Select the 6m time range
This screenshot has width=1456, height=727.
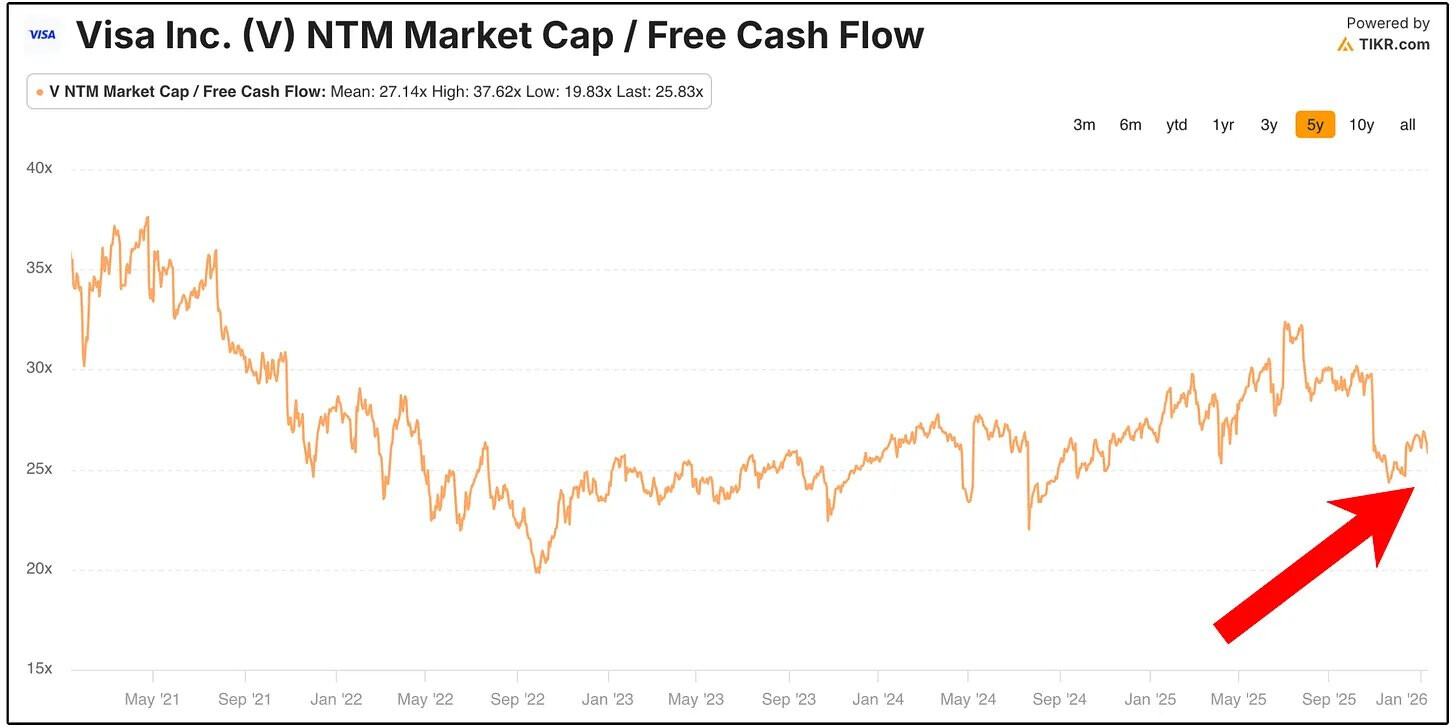click(1130, 125)
